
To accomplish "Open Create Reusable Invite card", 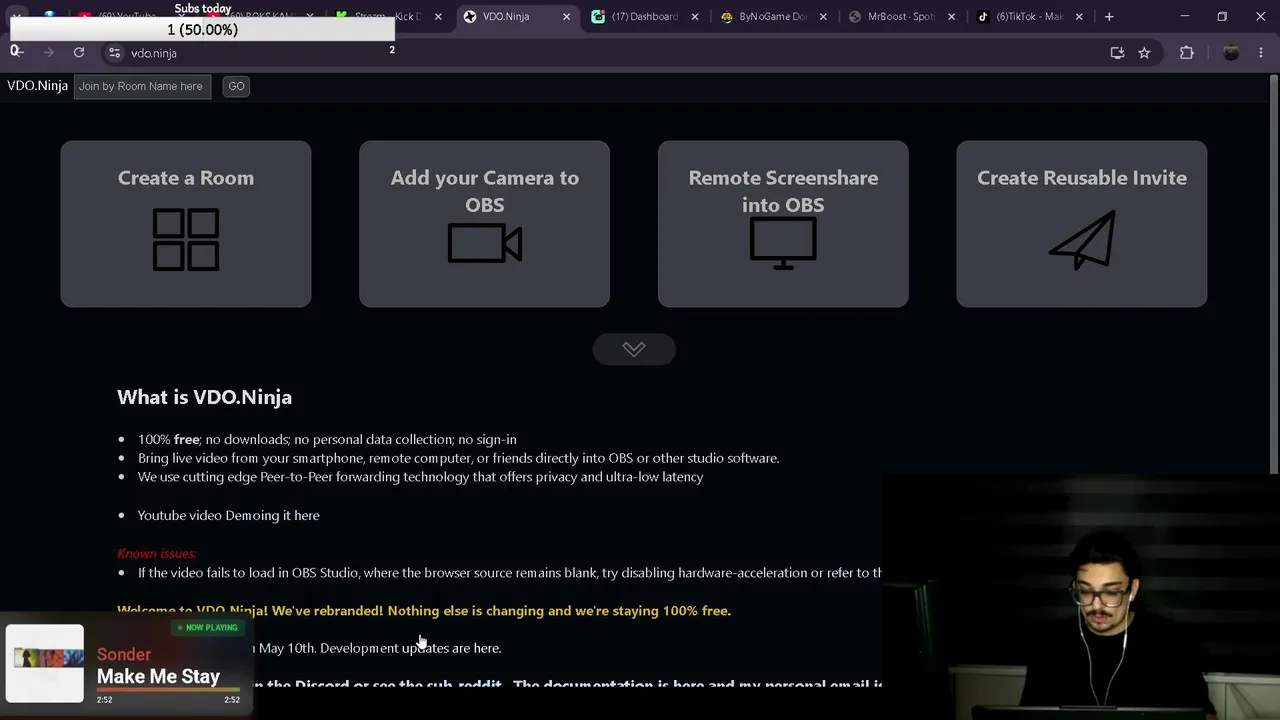I will click(x=1082, y=224).
